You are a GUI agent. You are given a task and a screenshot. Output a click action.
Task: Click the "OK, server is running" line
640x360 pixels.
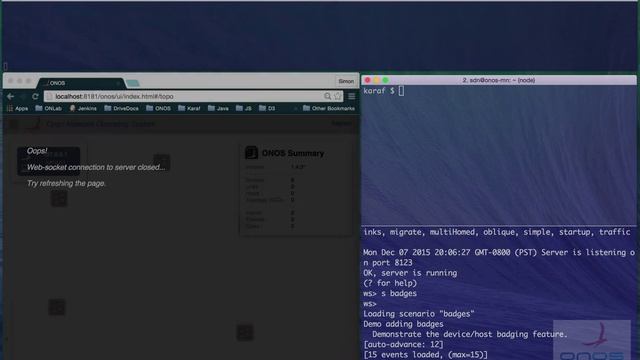pos(410,273)
